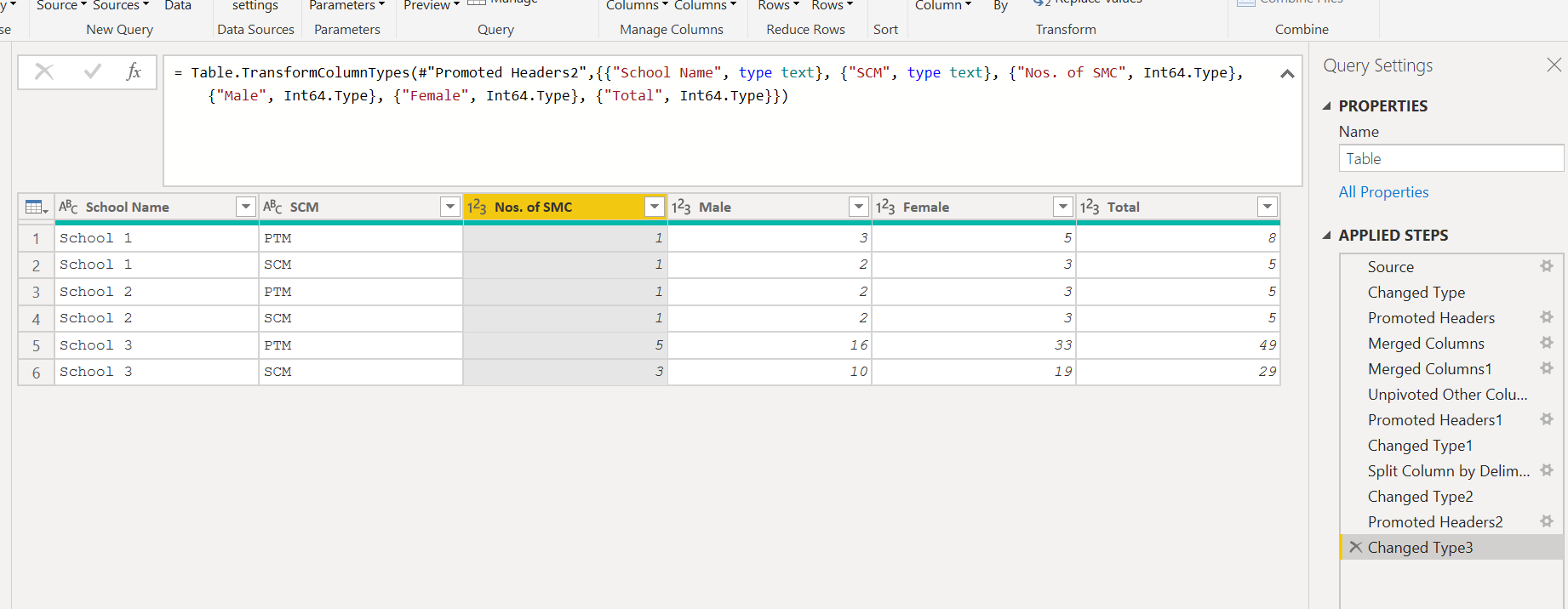Collapse the formula bar with the chevron
The image size is (1568, 609).
coord(1287,74)
